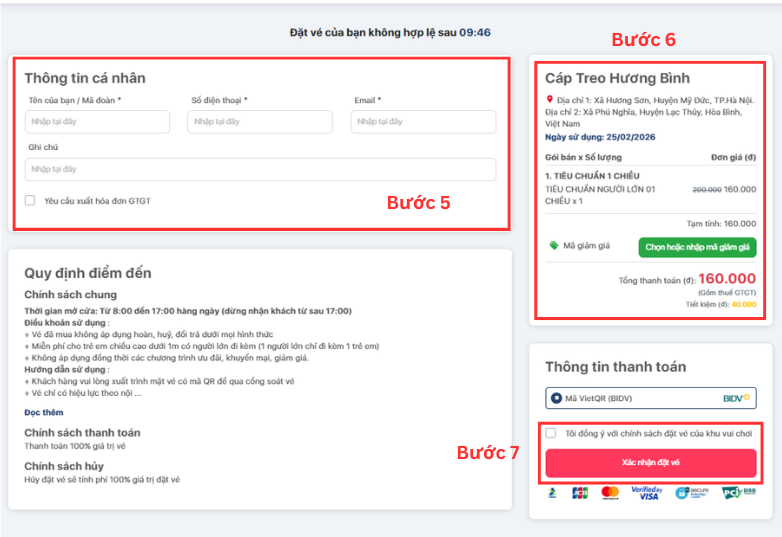Click the red location pin icon
The height and width of the screenshot is (537, 782).
tap(549, 100)
